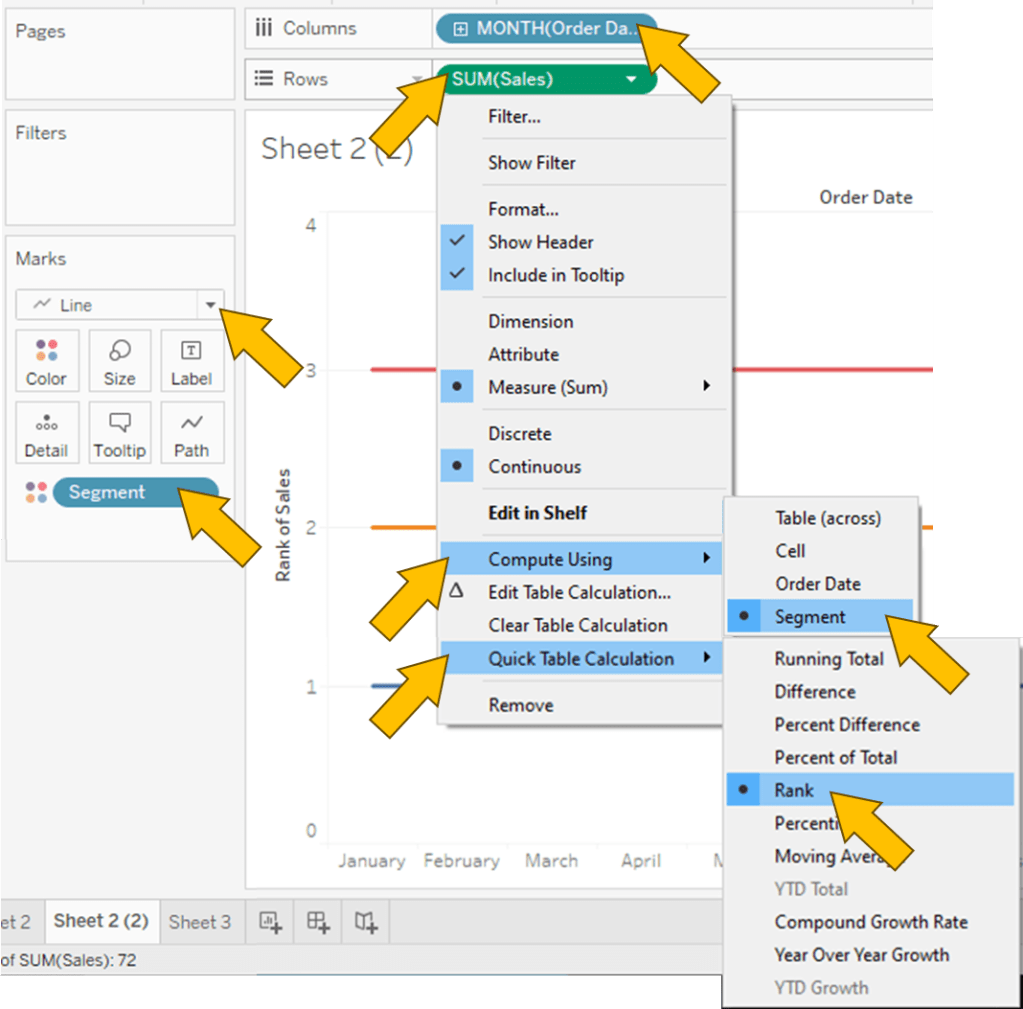The width and height of the screenshot is (1023, 1009).
Task: Add a new dashboard icon
Action: [318, 922]
